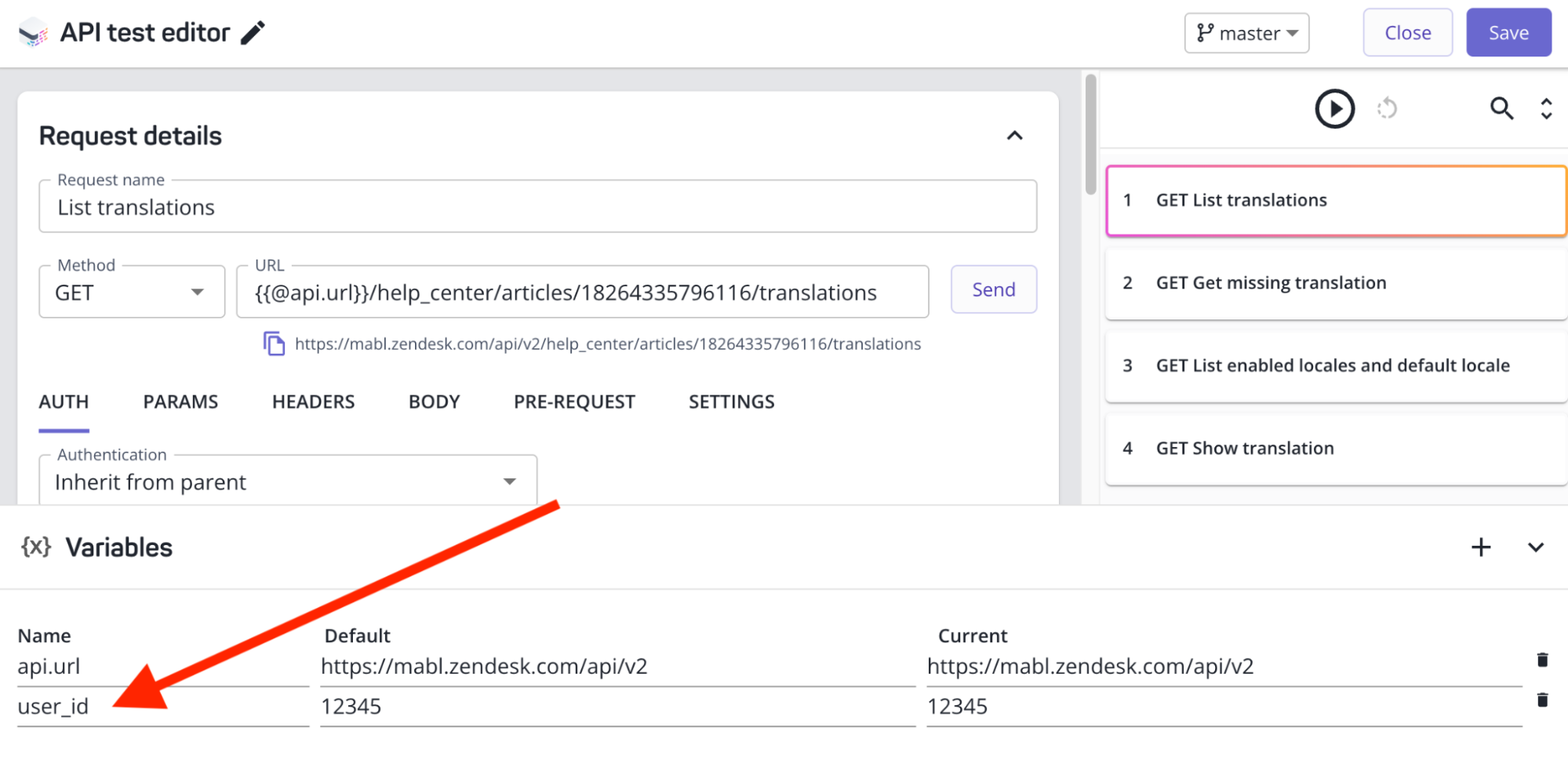Click the rerun history icon beside play
Viewport: 1568px width, 778px height.
click(x=1388, y=109)
